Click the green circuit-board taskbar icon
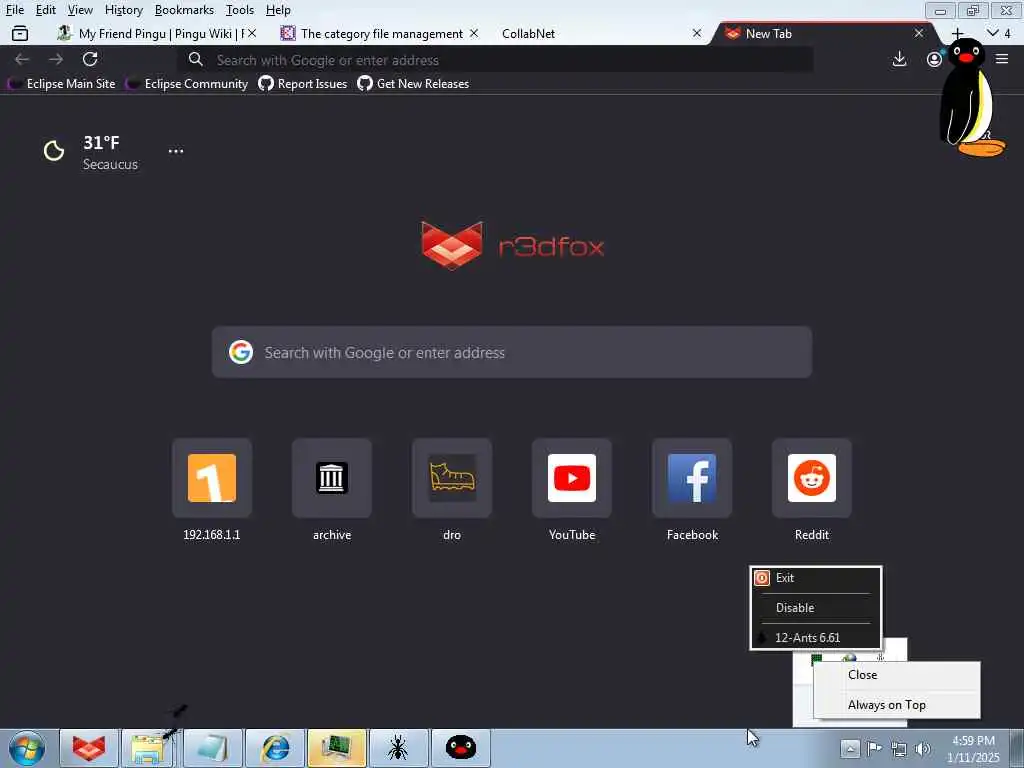1024x768 pixels. 337,748
